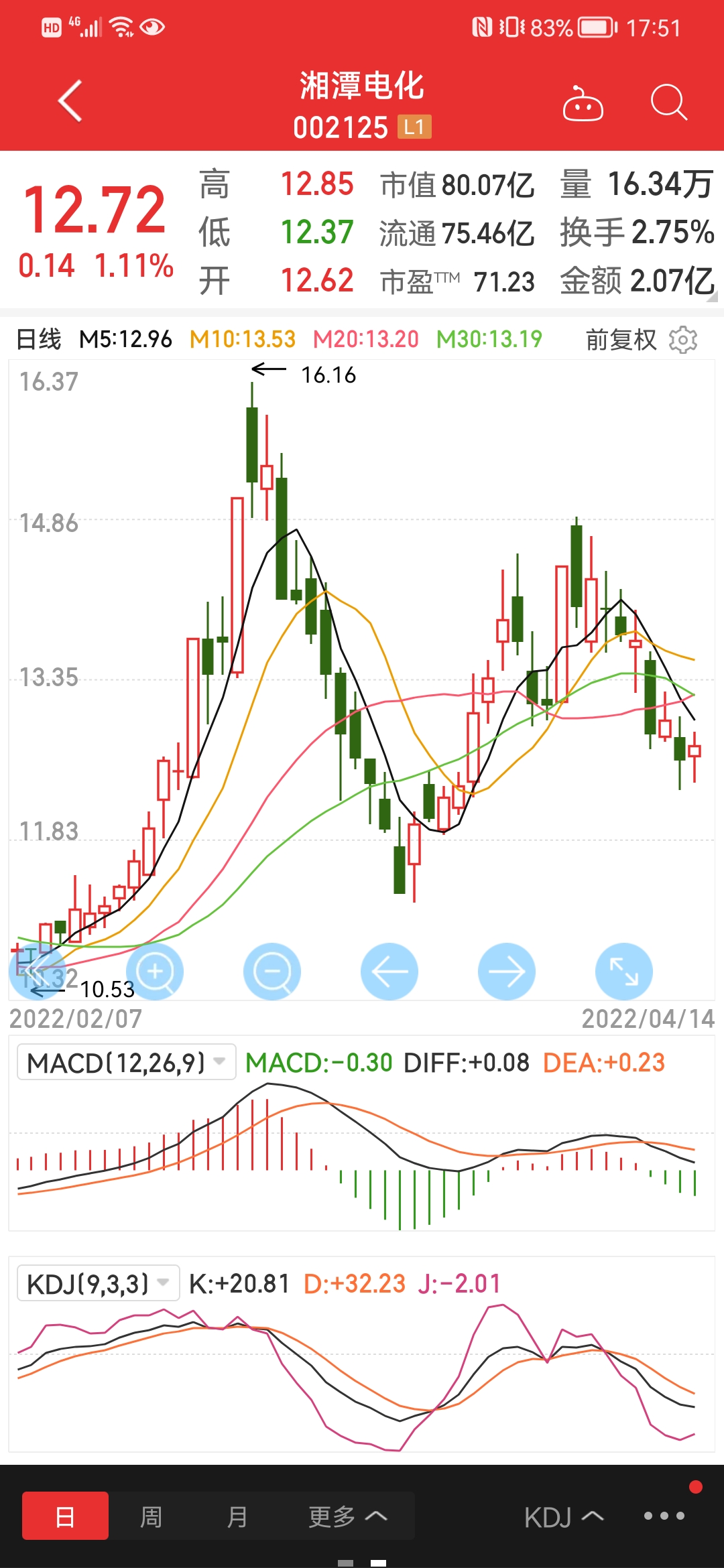Zoom in on the candlestick chart
Viewport: 724px width, 1568px height.
click(155, 972)
